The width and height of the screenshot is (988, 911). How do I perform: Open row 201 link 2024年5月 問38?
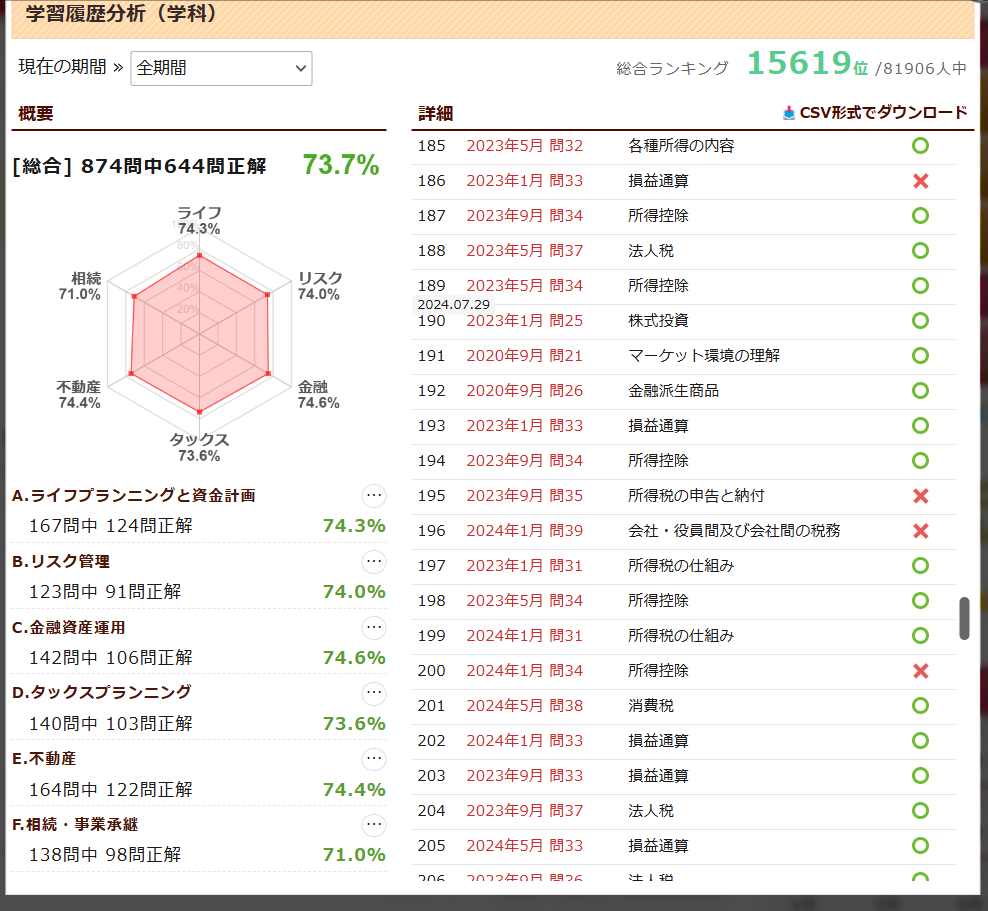[524, 706]
